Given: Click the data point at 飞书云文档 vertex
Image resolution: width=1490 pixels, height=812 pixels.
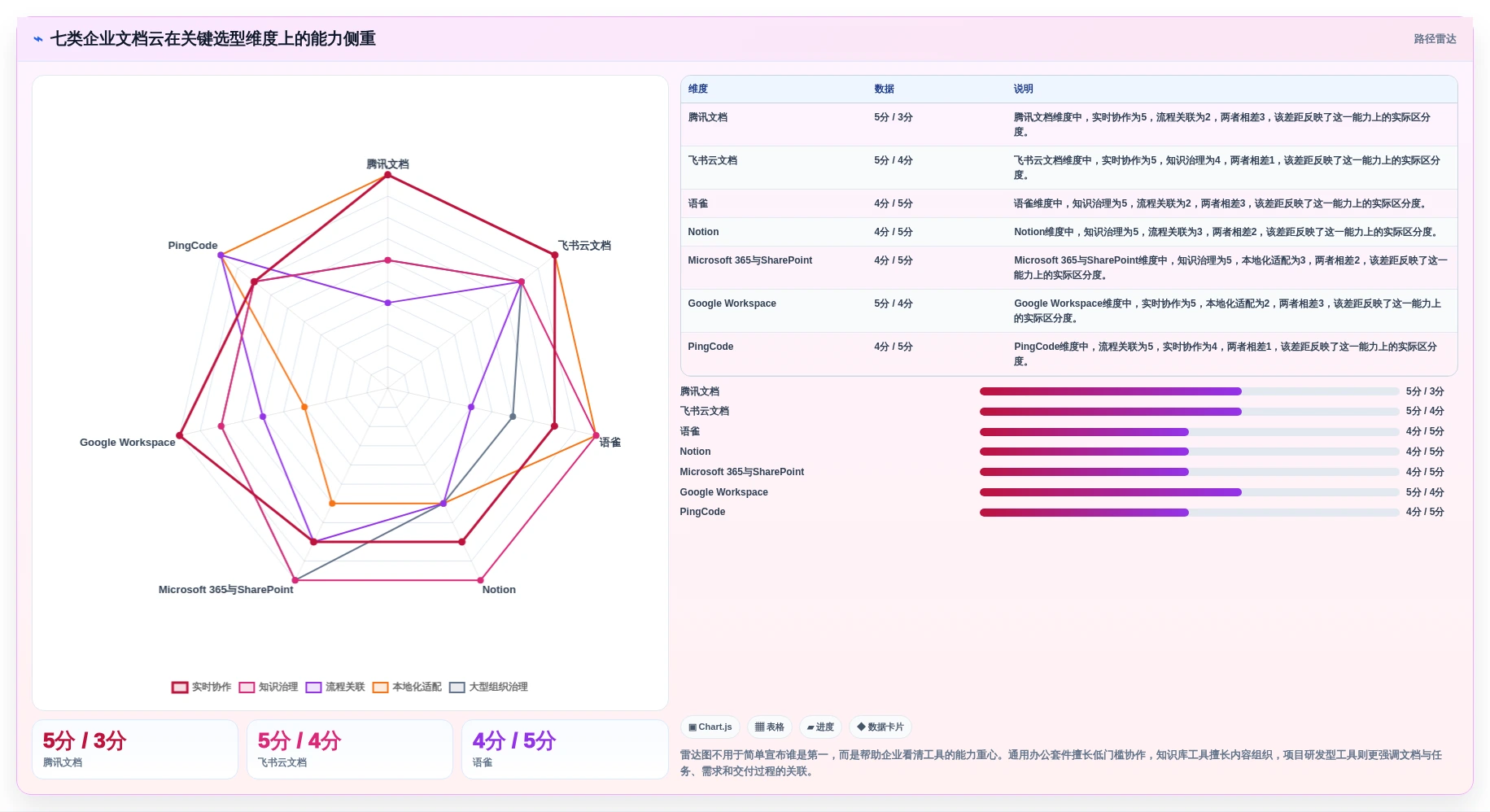Looking at the screenshot, I should 555,255.
